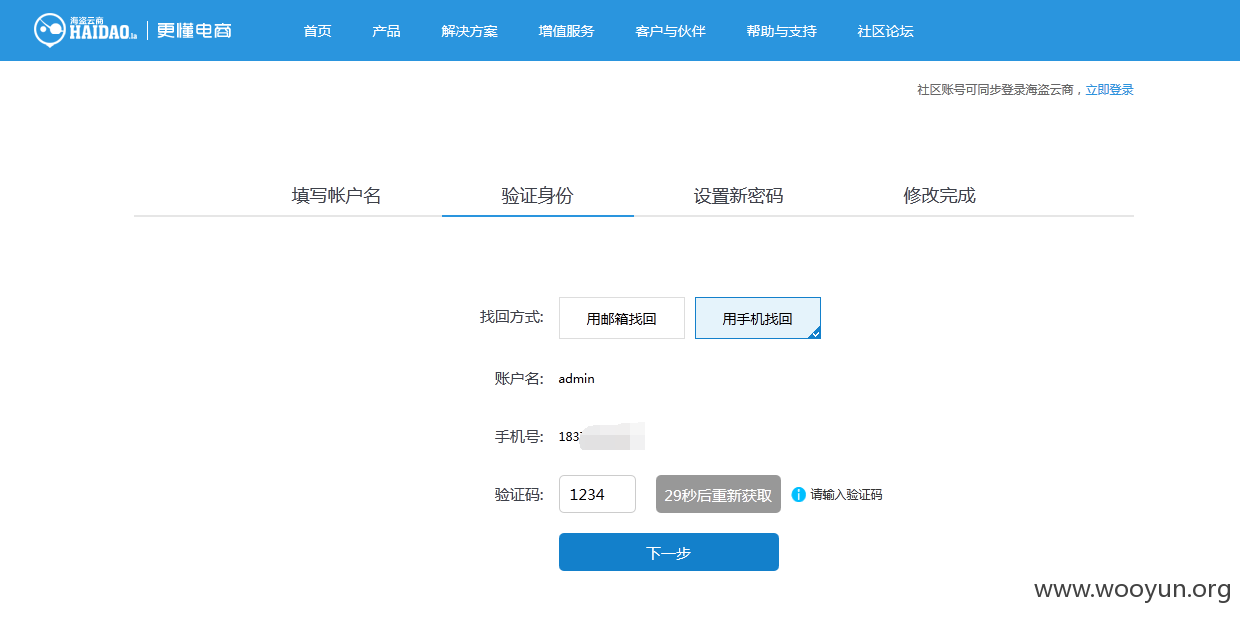
Task: Go to the 设置新密码 step tab
Action: [x=739, y=196]
